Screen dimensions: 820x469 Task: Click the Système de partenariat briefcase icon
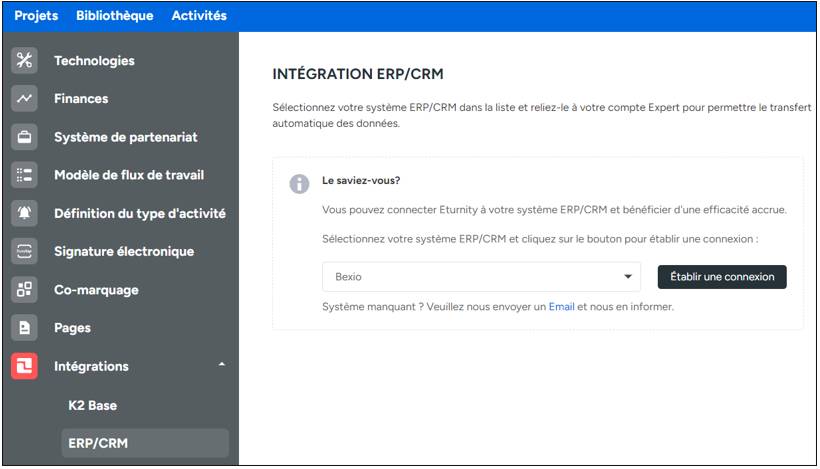click(x=25, y=137)
